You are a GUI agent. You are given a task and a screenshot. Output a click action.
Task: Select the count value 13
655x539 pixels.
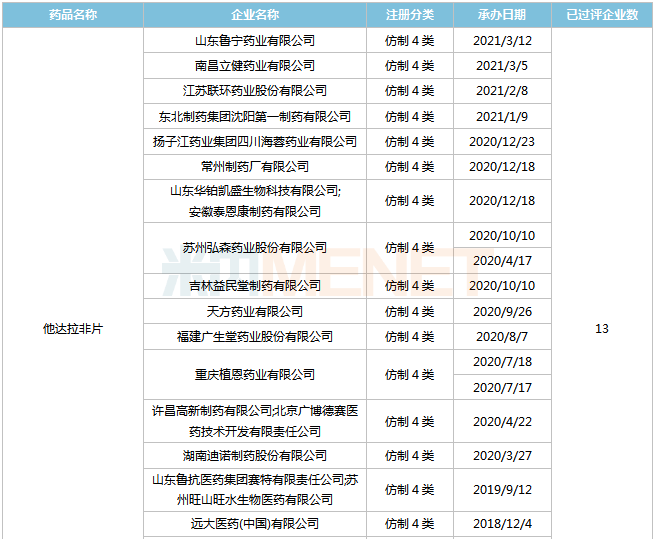(x=602, y=329)
